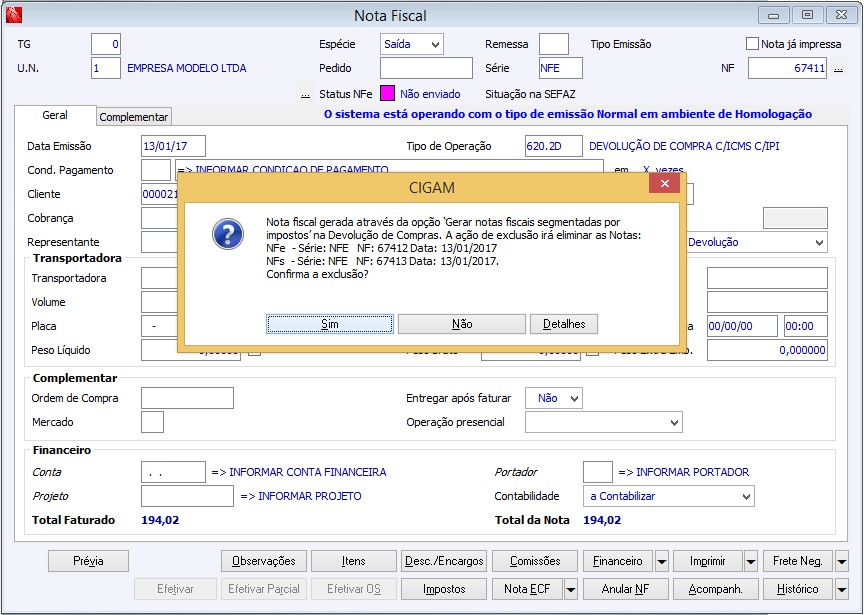This screenshot has width=864, height=615.
Task: Click the Remessa input field
Action: coord(554,44)
